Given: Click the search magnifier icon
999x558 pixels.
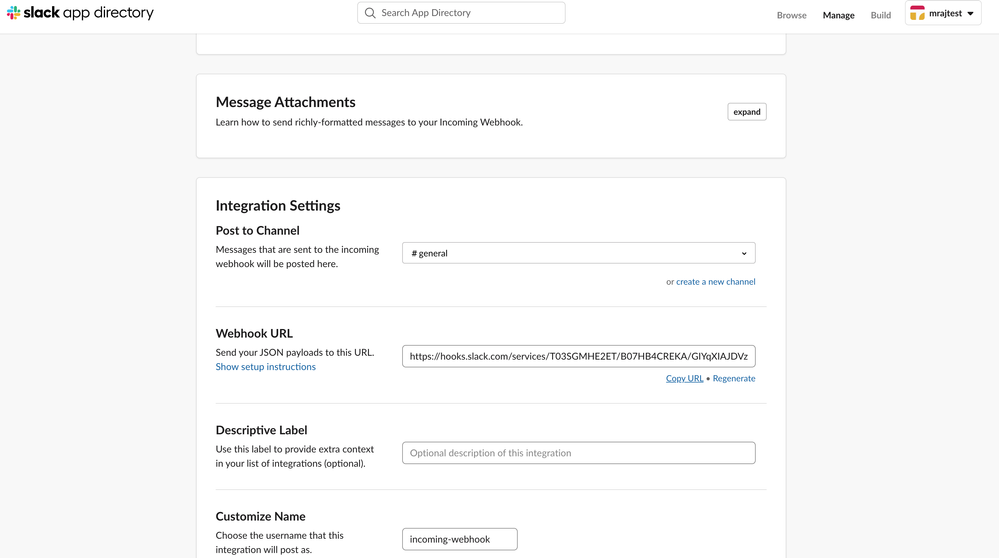Looking at the screenshot, I should tap(370, 13).
